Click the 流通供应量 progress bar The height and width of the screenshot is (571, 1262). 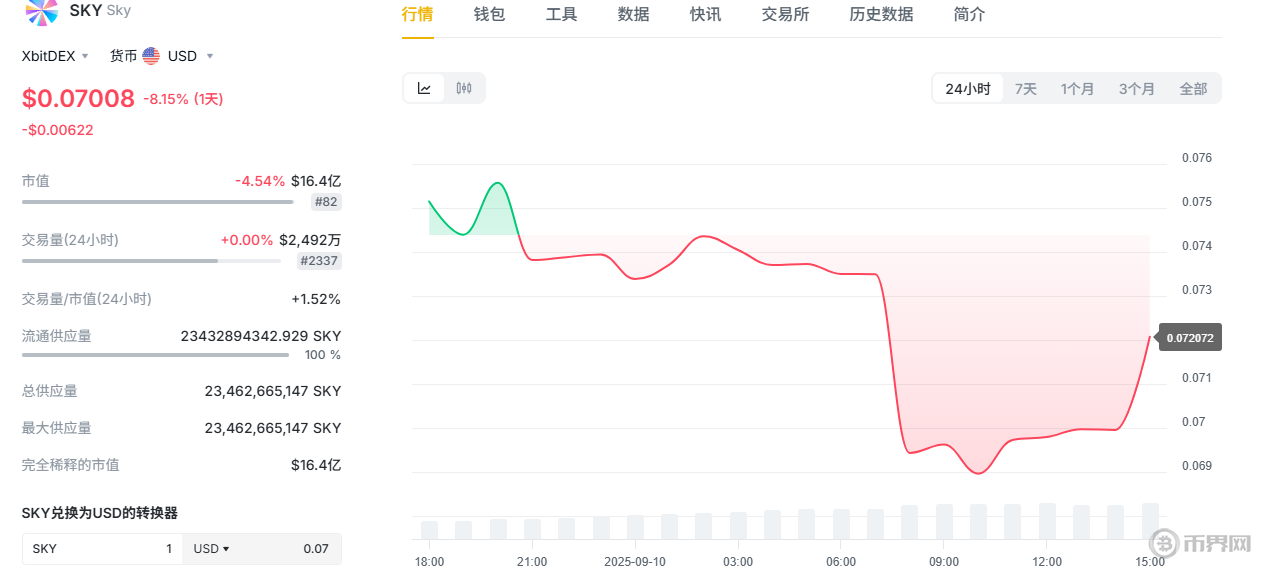[155, 354]
